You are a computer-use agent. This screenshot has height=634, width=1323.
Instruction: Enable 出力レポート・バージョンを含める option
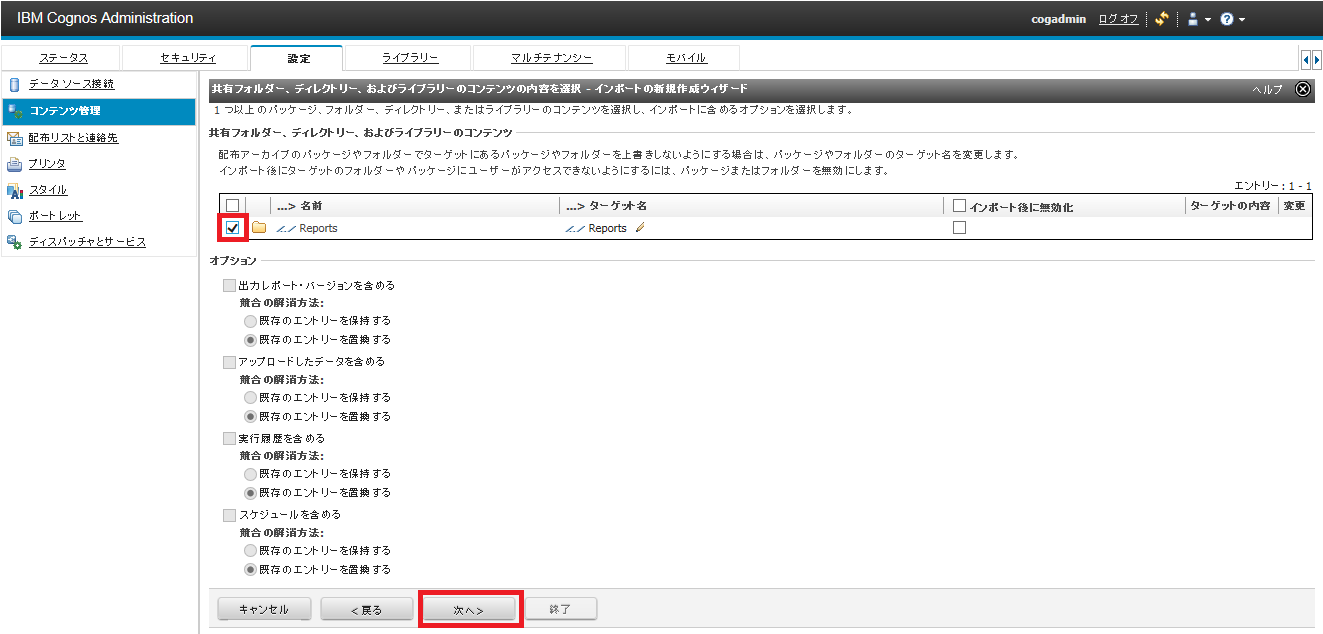point(230,285)
